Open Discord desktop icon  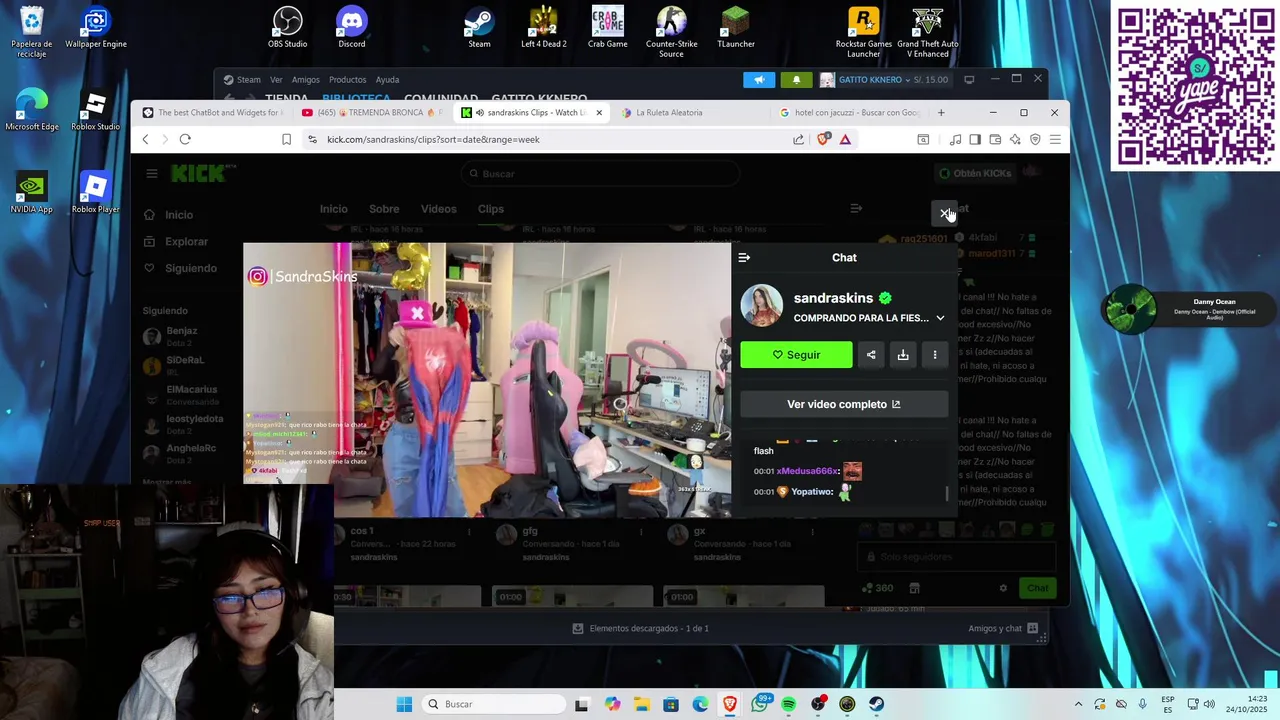tap(351, 28)
